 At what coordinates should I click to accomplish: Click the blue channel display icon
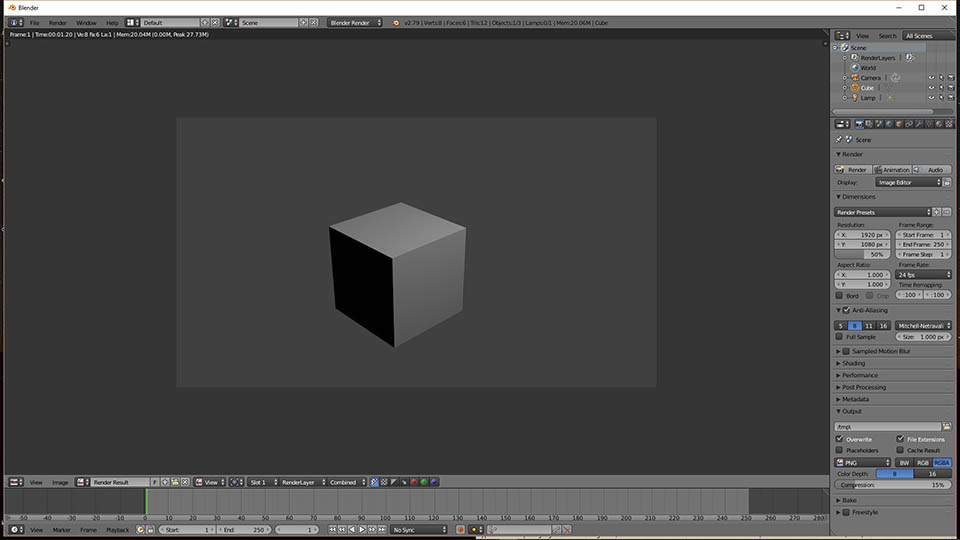tap(434, 482)
